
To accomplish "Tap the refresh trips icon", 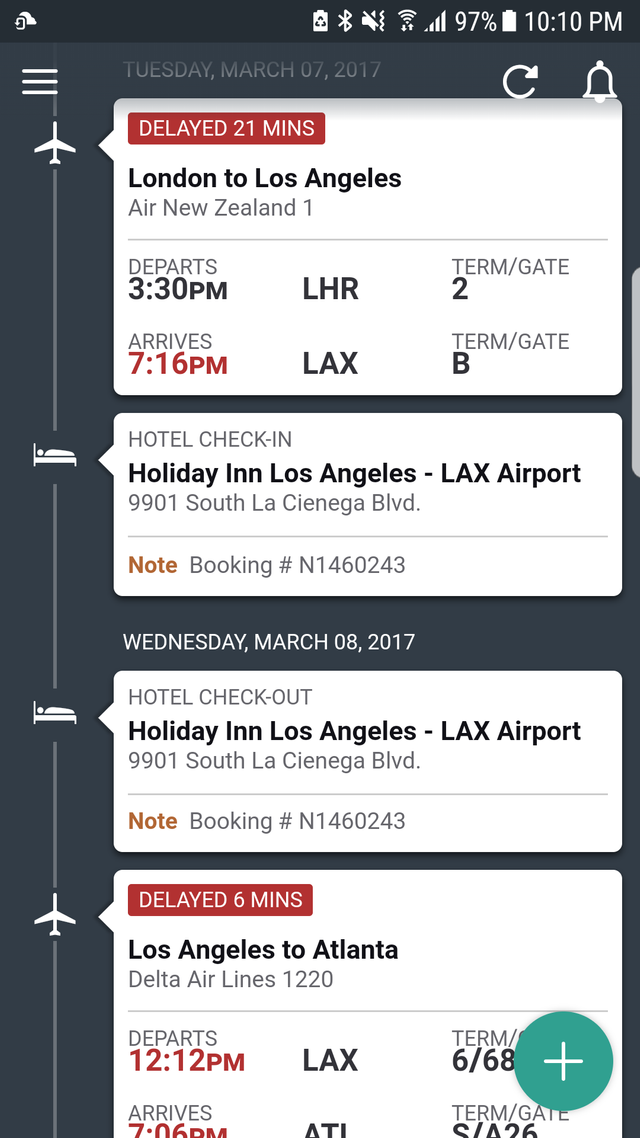I will click(521, 81).
